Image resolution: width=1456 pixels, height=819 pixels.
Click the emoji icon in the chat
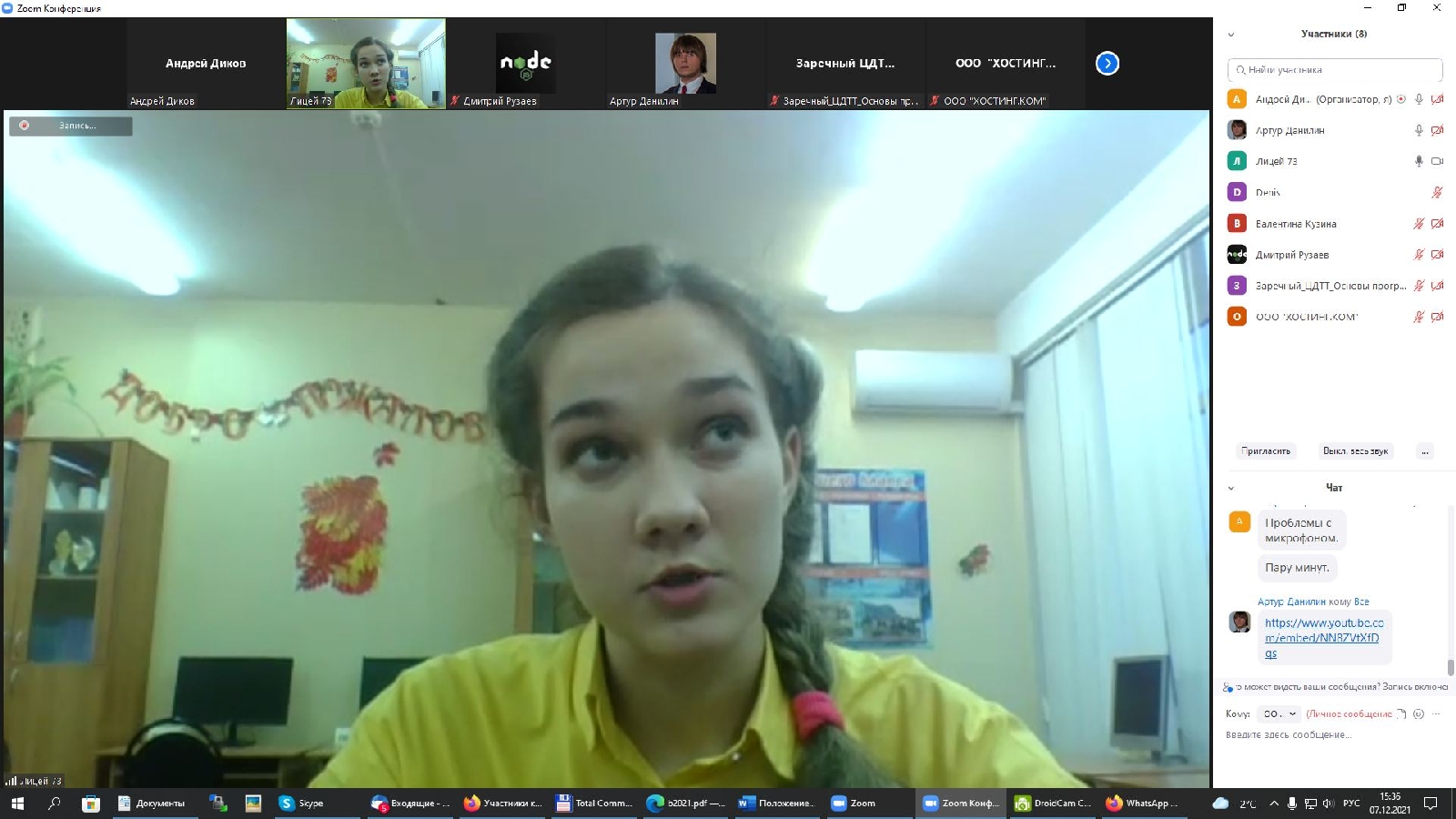tap(1419, 714)
